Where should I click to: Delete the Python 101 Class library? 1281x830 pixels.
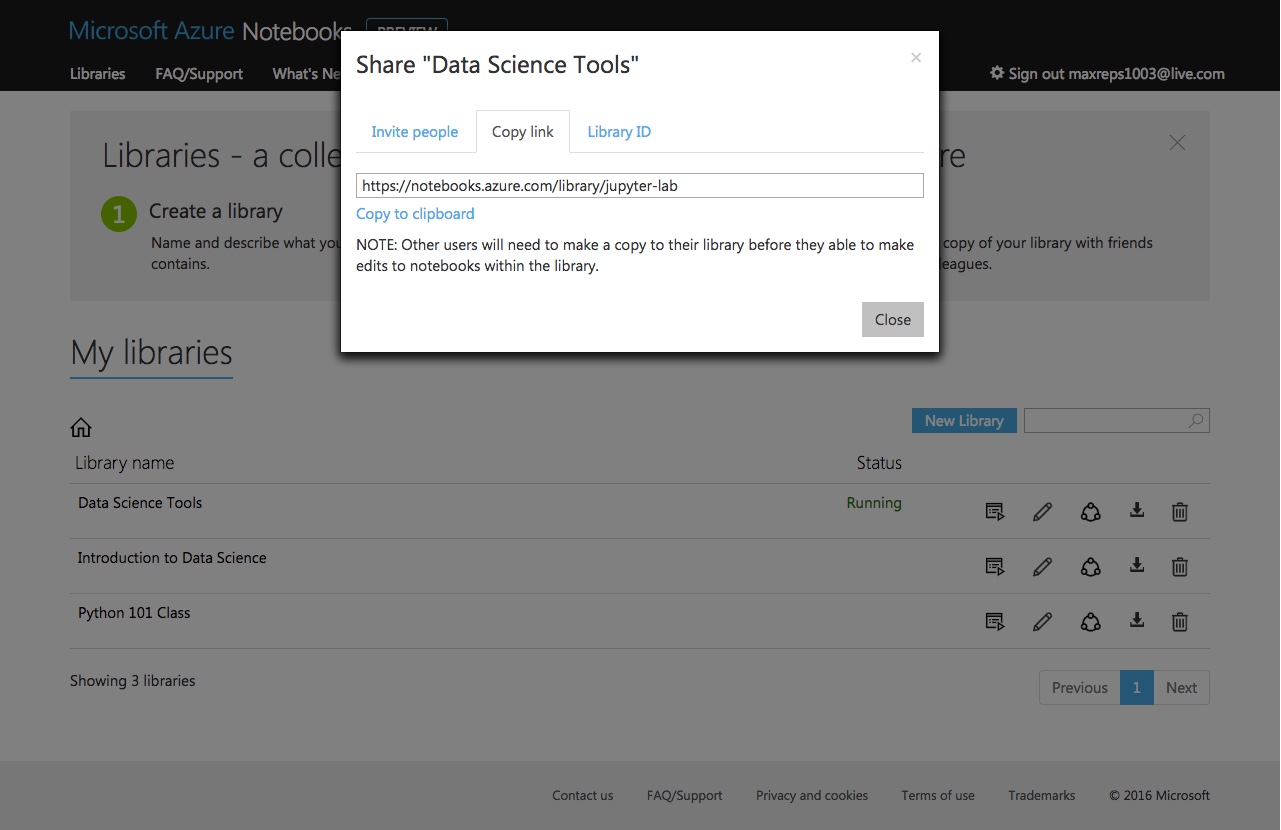[x=1180, y=622]
